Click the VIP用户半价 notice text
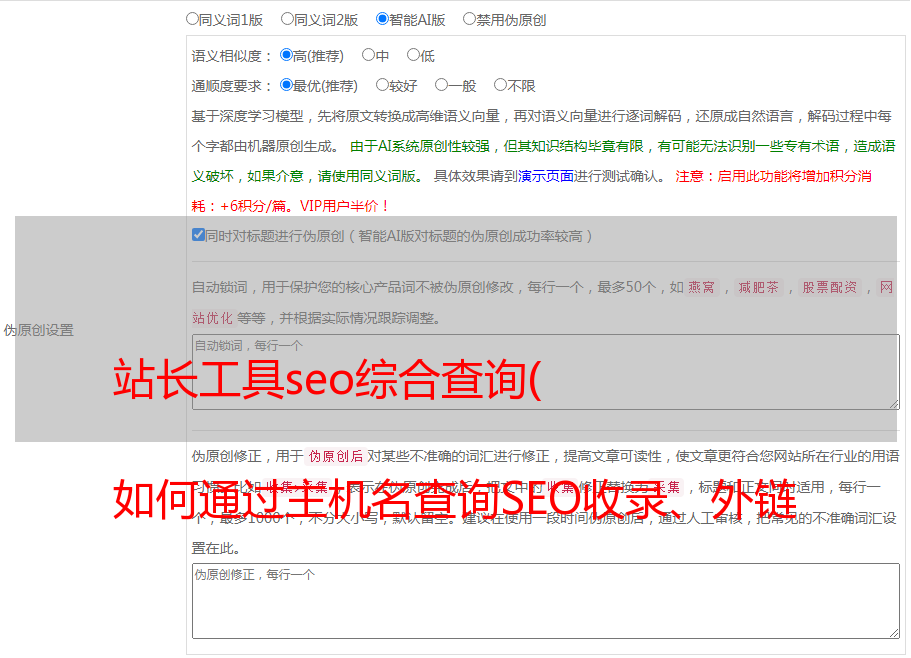The image size is (911, 658). (x=345, y=206)
